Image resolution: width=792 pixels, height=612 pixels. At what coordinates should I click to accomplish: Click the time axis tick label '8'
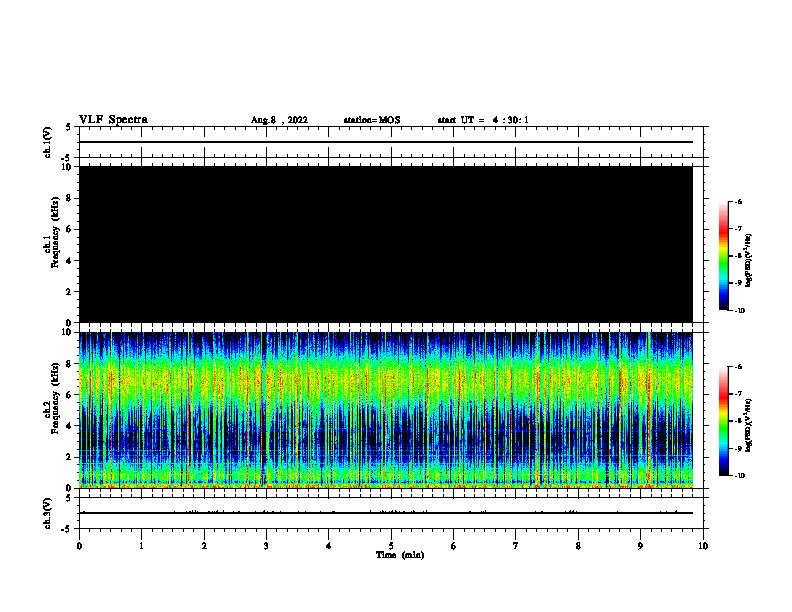578,546
